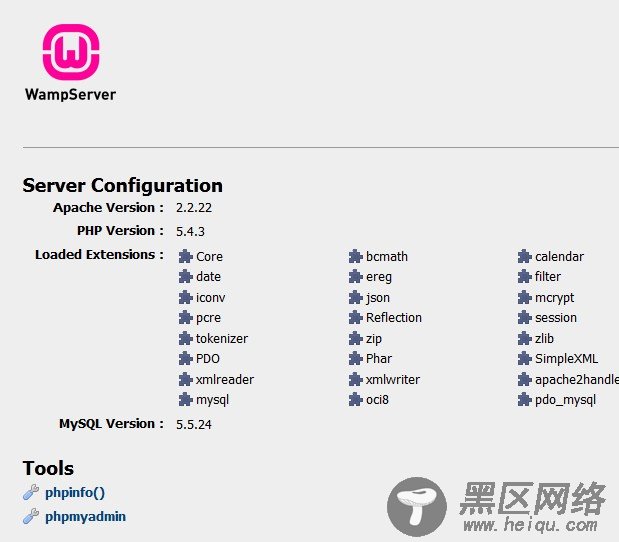Click the puzzle icon beside Reflection
The image size is (619, 542).
click(355, 317)
